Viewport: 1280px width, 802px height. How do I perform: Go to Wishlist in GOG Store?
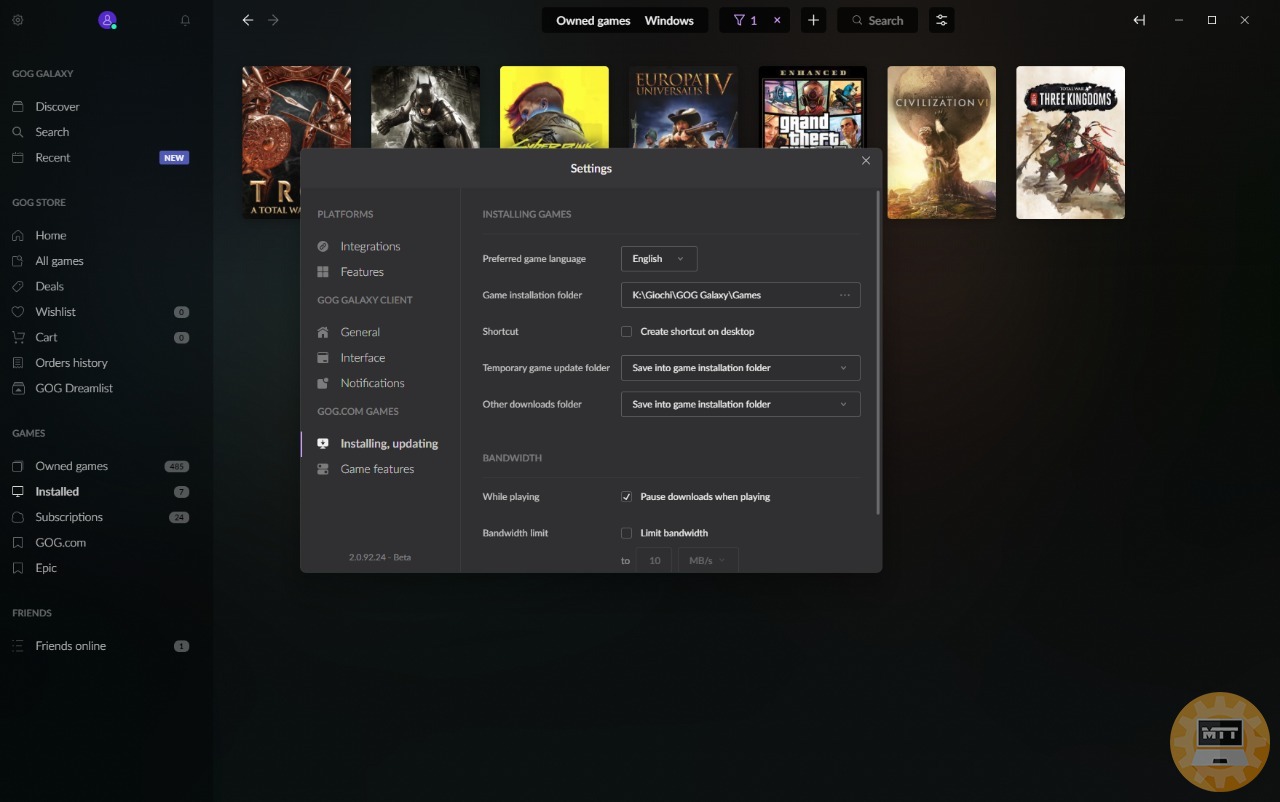pyautogui.click(x=55, y=312)
